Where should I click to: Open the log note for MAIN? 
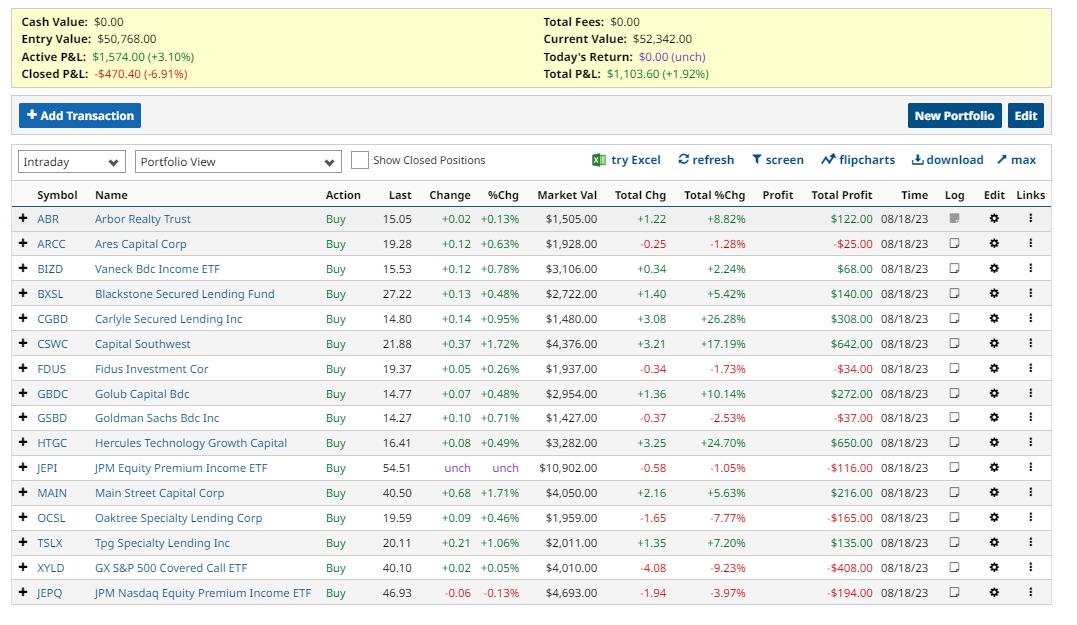(954, 492)
